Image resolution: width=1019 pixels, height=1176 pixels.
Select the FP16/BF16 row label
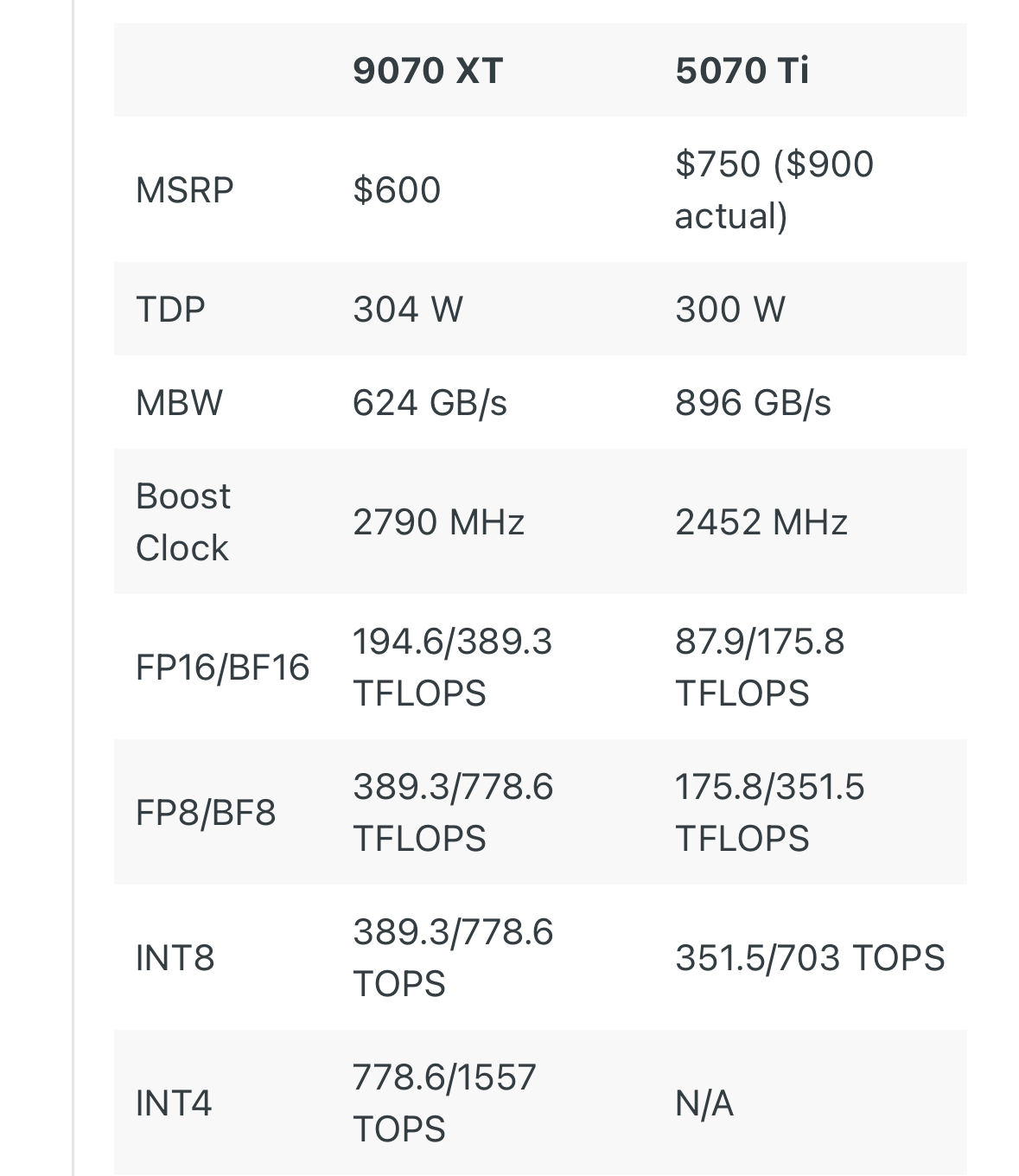(x=222, y=668)
